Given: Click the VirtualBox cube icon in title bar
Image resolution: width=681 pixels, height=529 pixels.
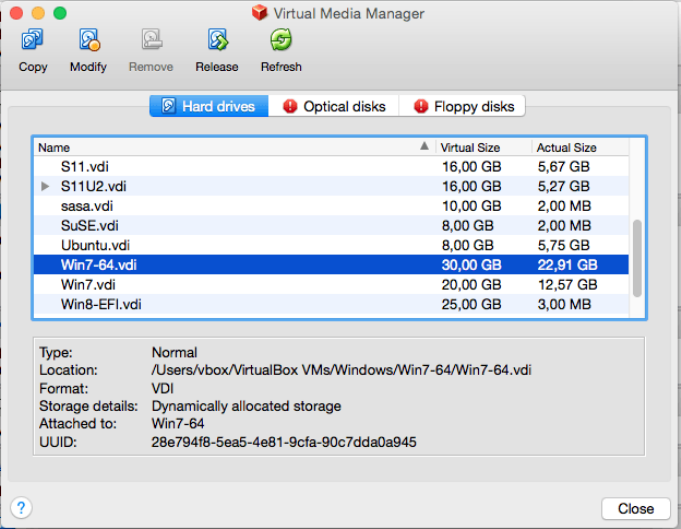Looking at the screenshot, I should [x=260, y=13].
